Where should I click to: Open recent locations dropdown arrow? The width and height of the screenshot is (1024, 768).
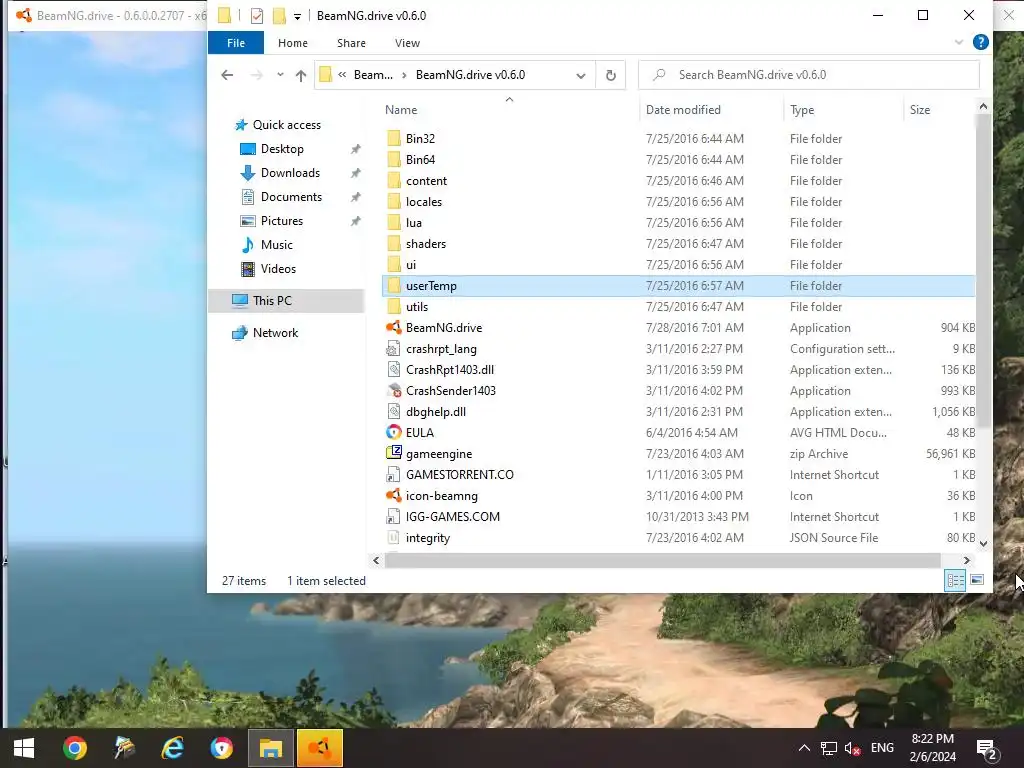pyautogui.click(x=280, y=74)
